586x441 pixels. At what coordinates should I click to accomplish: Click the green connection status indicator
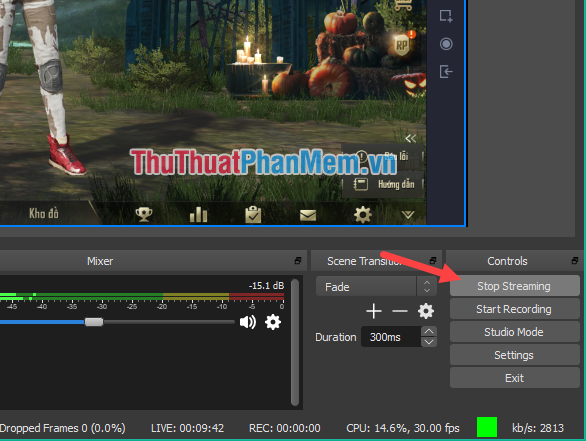[487, 427]
